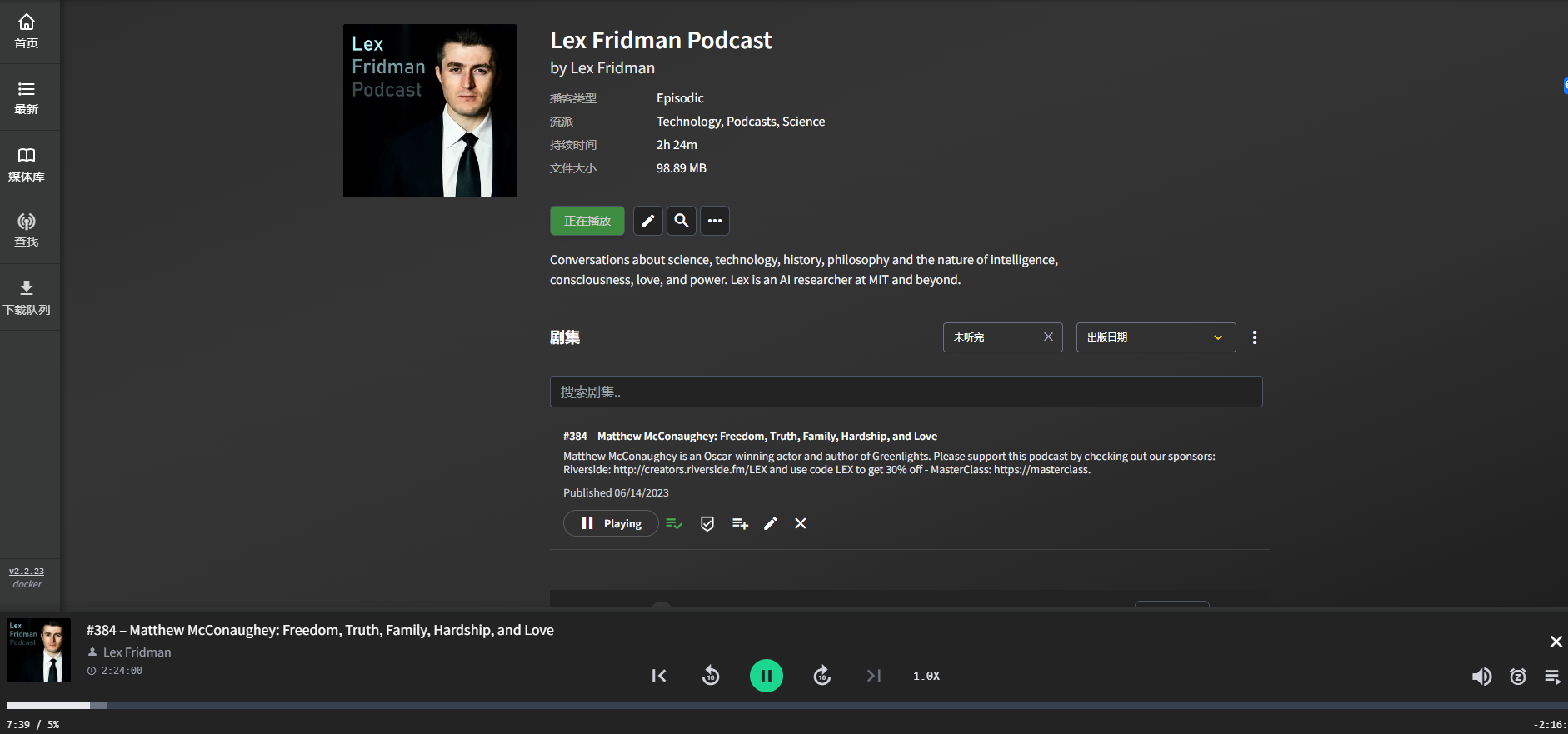Remove episode #384 with the X icon
This screenshot has height=734, width=1568.
pos(801,523)
